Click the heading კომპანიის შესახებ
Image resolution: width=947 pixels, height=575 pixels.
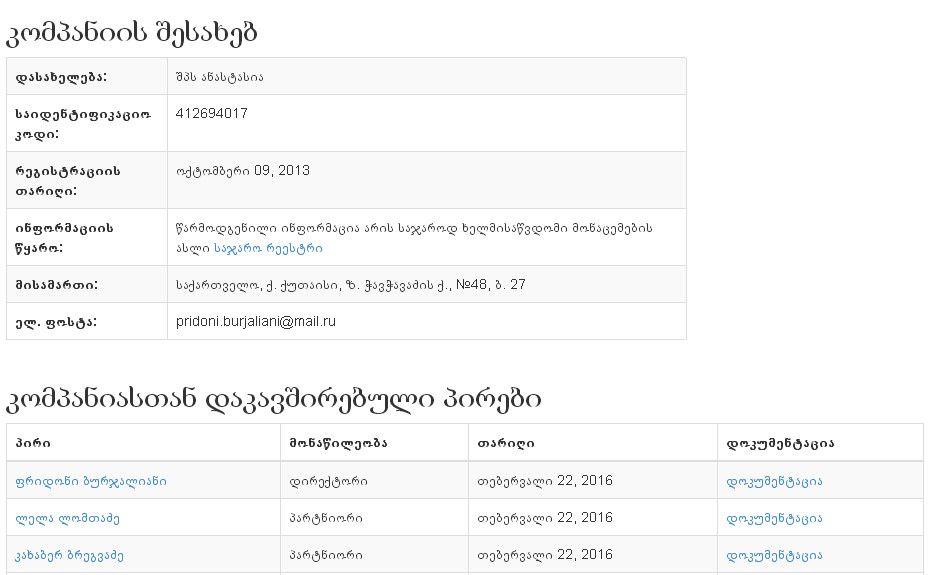(132, 32)
